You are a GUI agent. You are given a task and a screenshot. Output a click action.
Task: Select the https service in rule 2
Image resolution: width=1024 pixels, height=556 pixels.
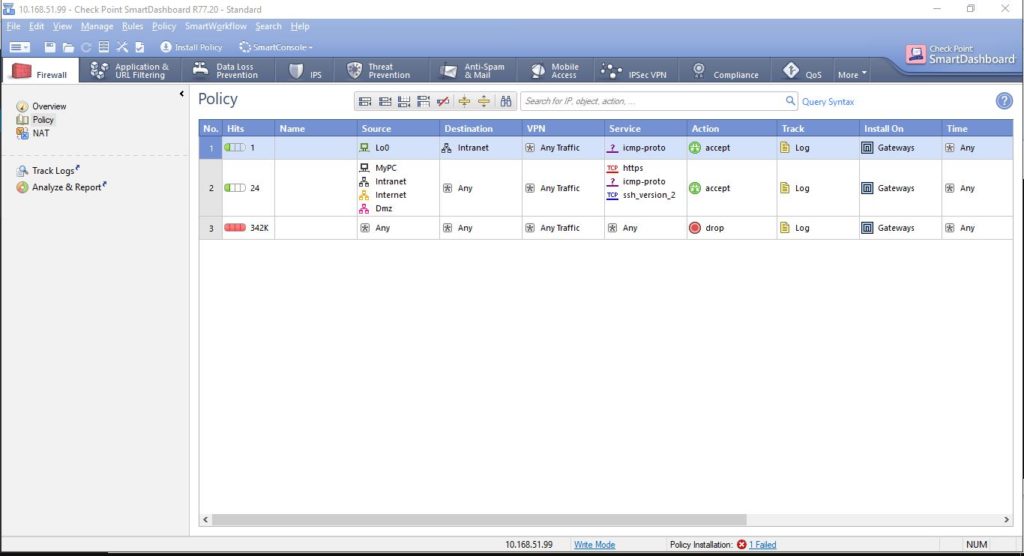point(625,168)
